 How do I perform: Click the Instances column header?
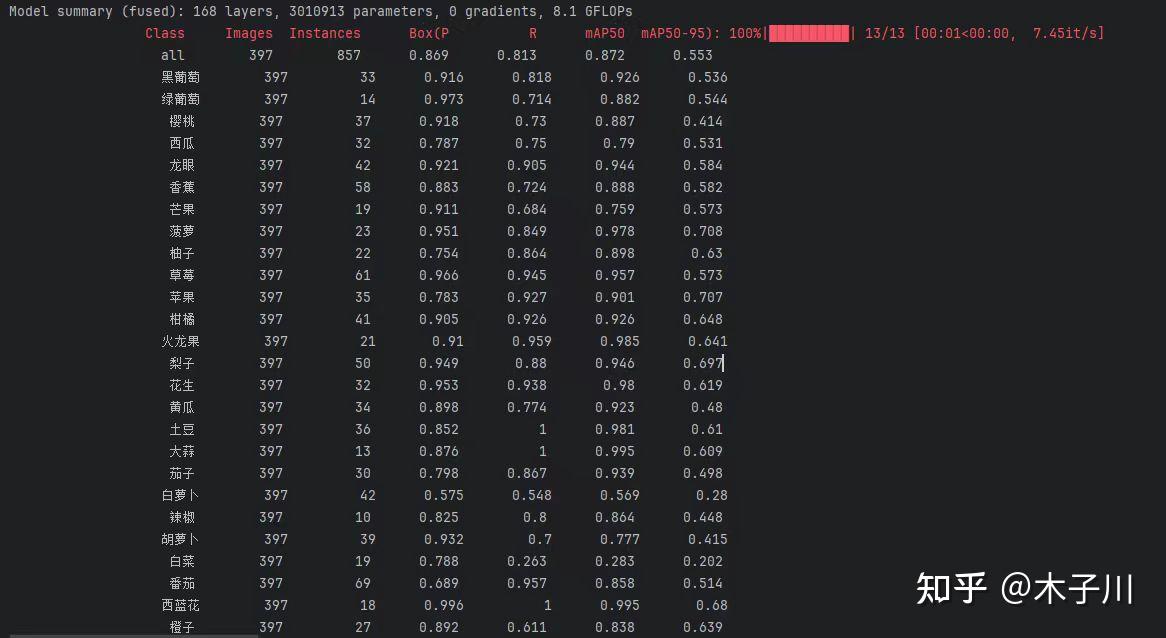click(x=325, y=33)
